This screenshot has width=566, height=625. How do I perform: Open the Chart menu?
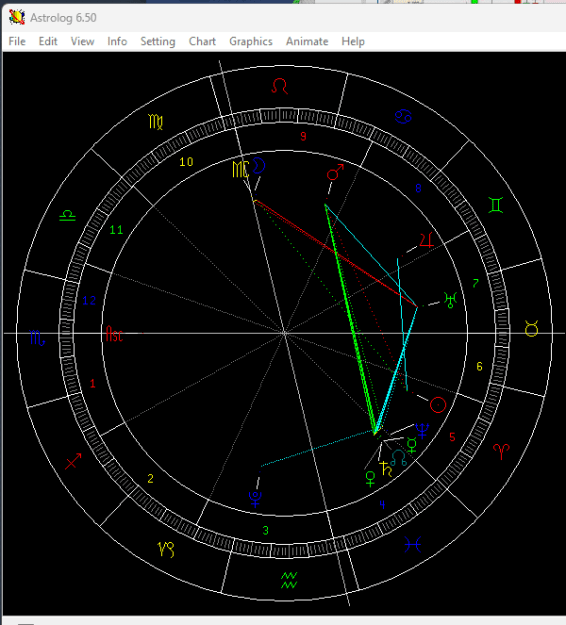pyautogui.click(x=202, y=41)
